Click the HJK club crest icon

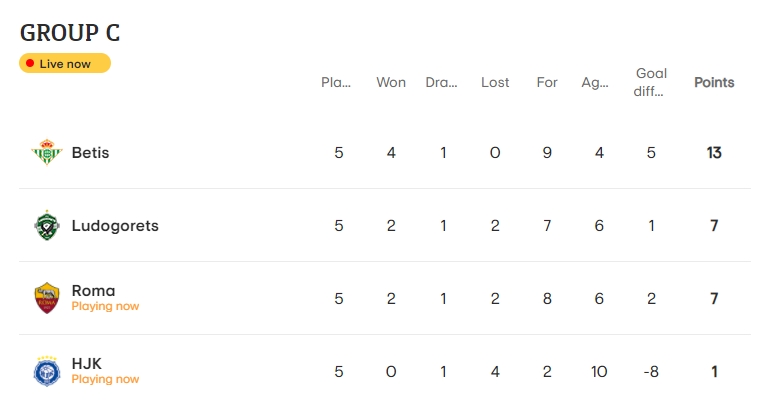click(x=47, y=371)
